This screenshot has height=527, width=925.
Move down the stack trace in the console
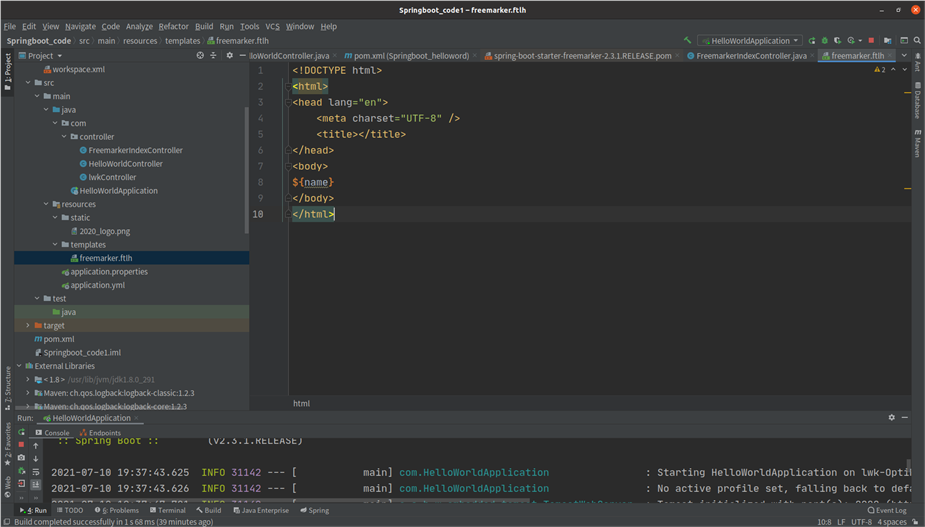click(x=35, y=459)
